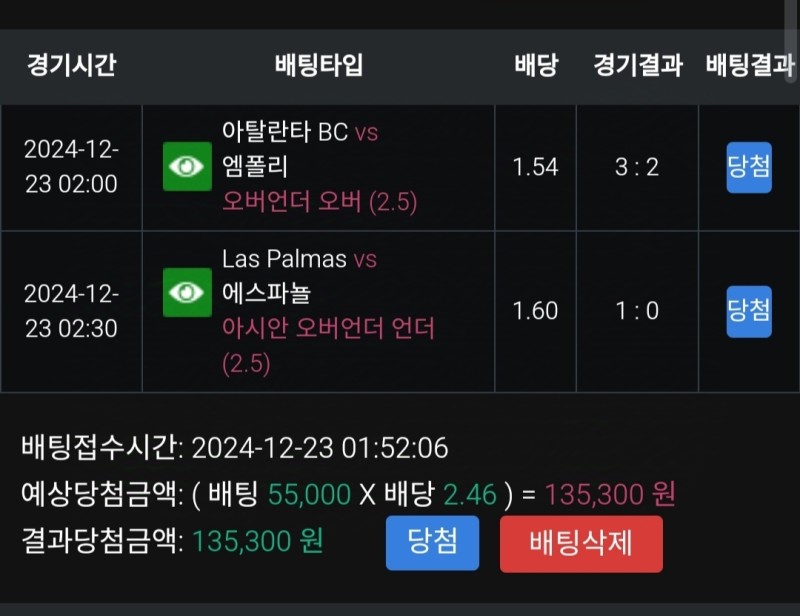Open the Las Palmas vs 에스파뇰 match title
Image resolution: width=800 pixels, height=616 pixels.
[298, 276]
